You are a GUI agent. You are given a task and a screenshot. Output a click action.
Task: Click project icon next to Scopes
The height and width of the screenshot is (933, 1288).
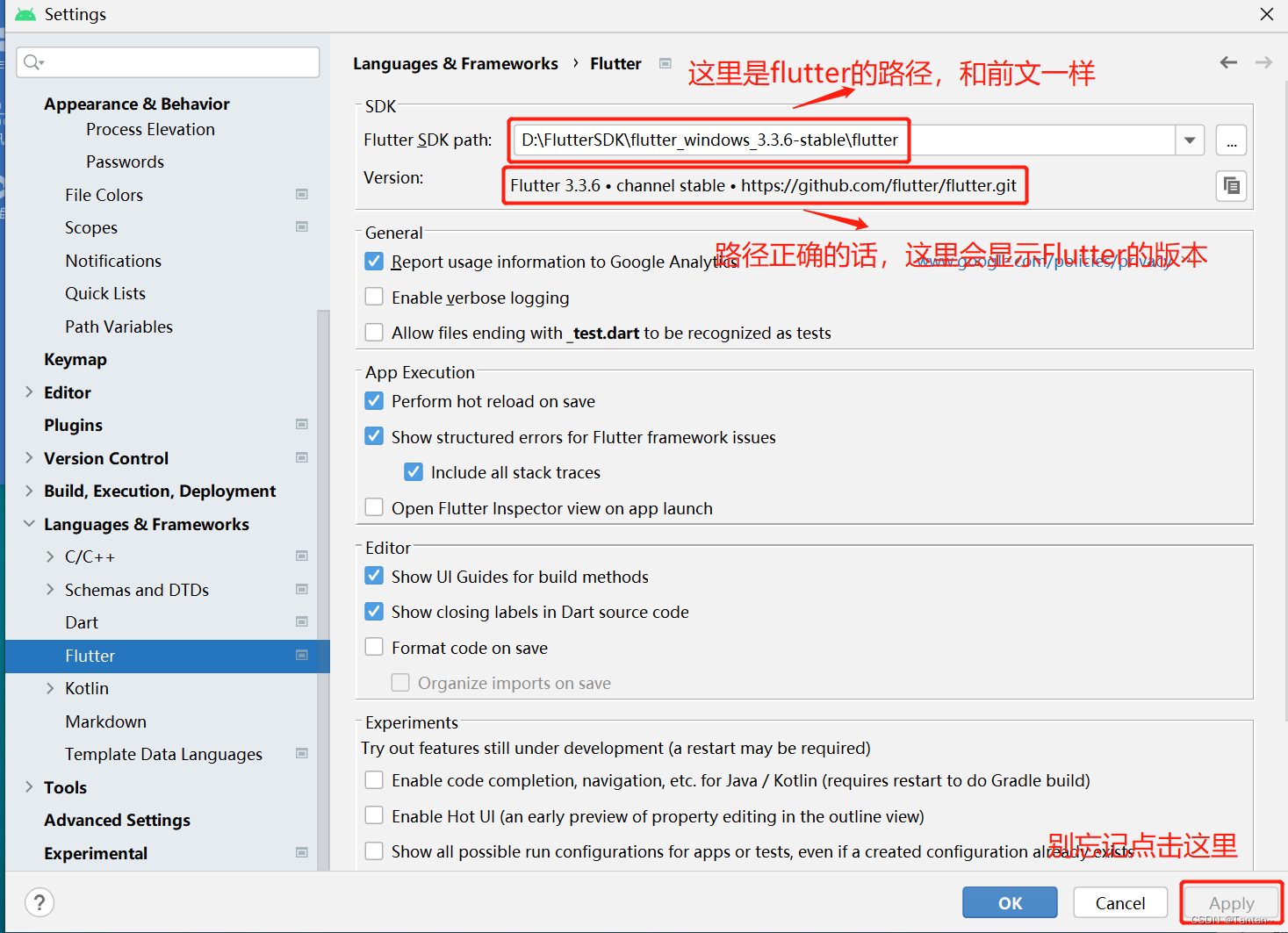(302, 226)
